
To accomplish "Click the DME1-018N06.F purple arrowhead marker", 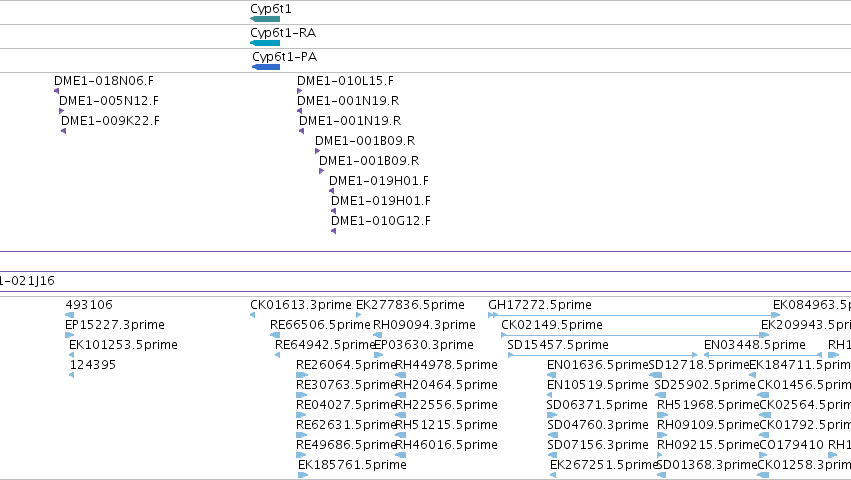I will [x=56, y=91].
